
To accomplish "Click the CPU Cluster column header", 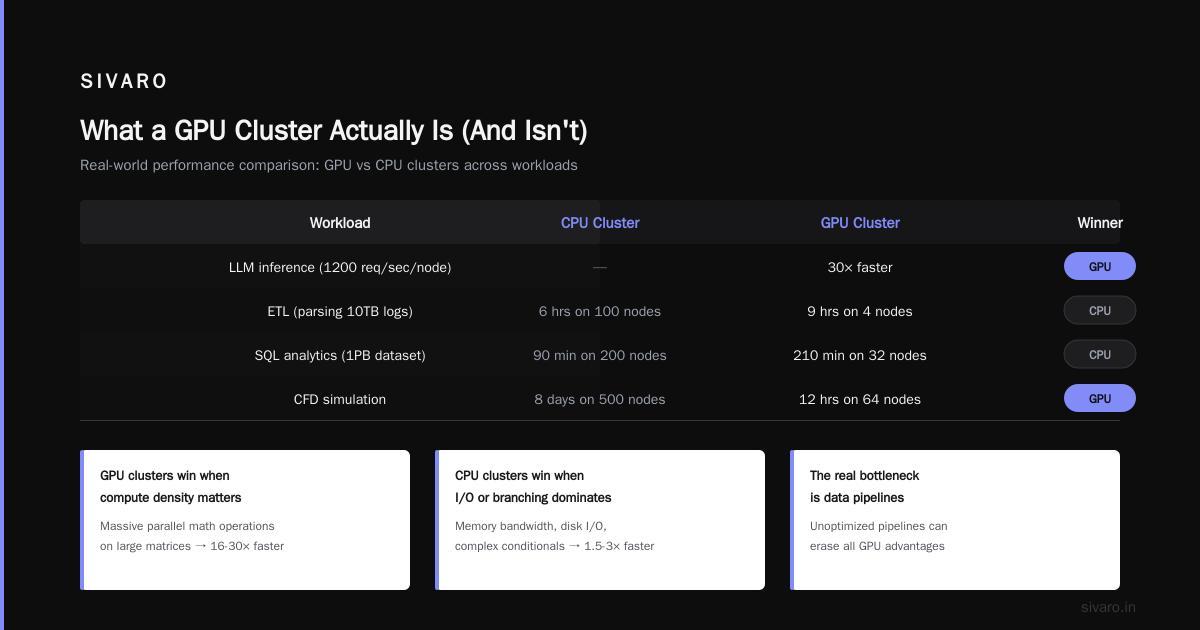I will (600, 223).
